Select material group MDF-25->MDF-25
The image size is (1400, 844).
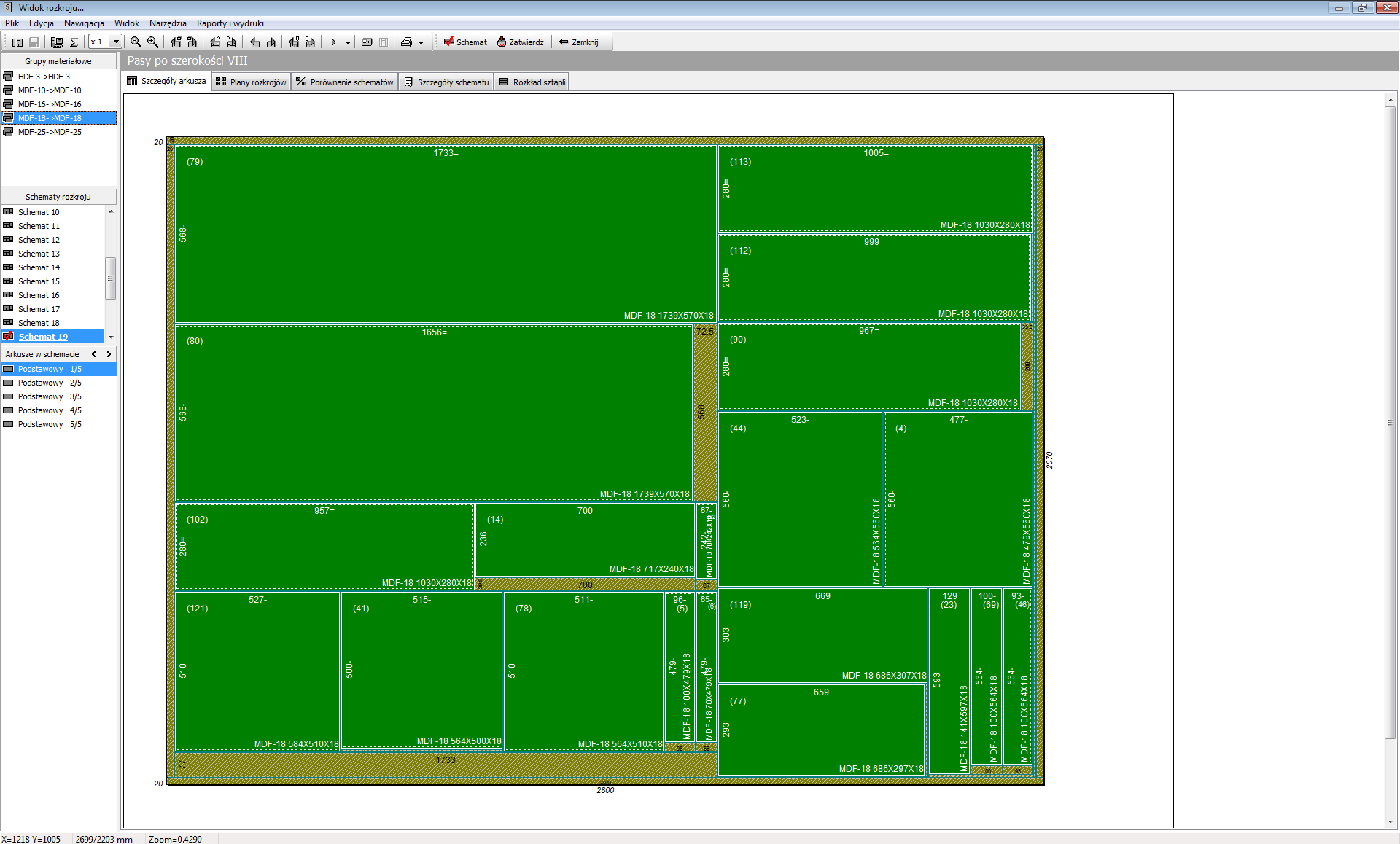[50, 132]
